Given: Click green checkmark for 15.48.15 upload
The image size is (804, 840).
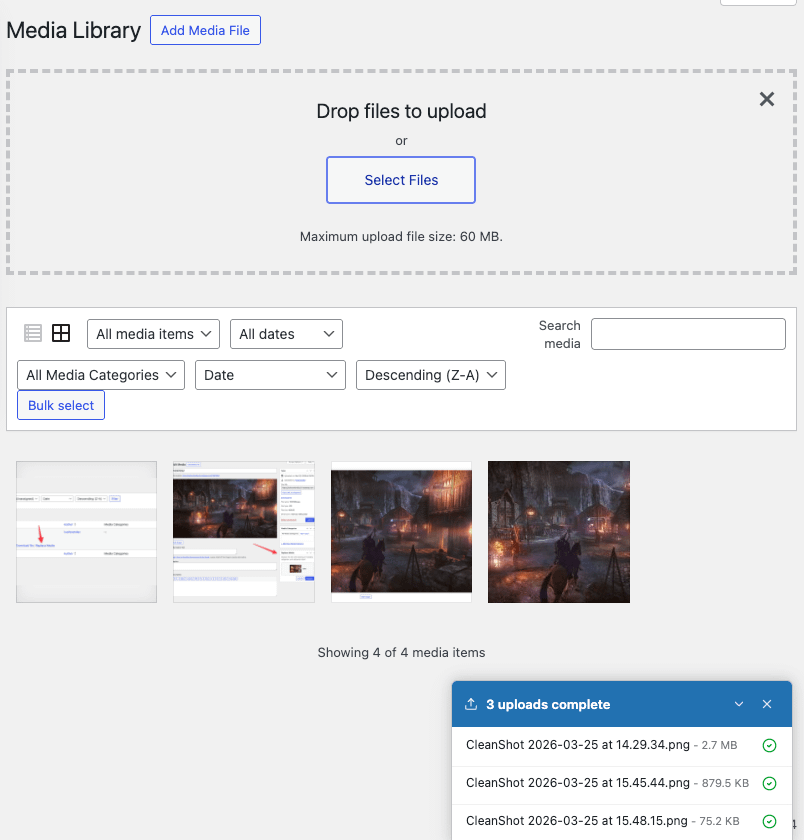Looking at the screenshot, I should pos(769,821).
